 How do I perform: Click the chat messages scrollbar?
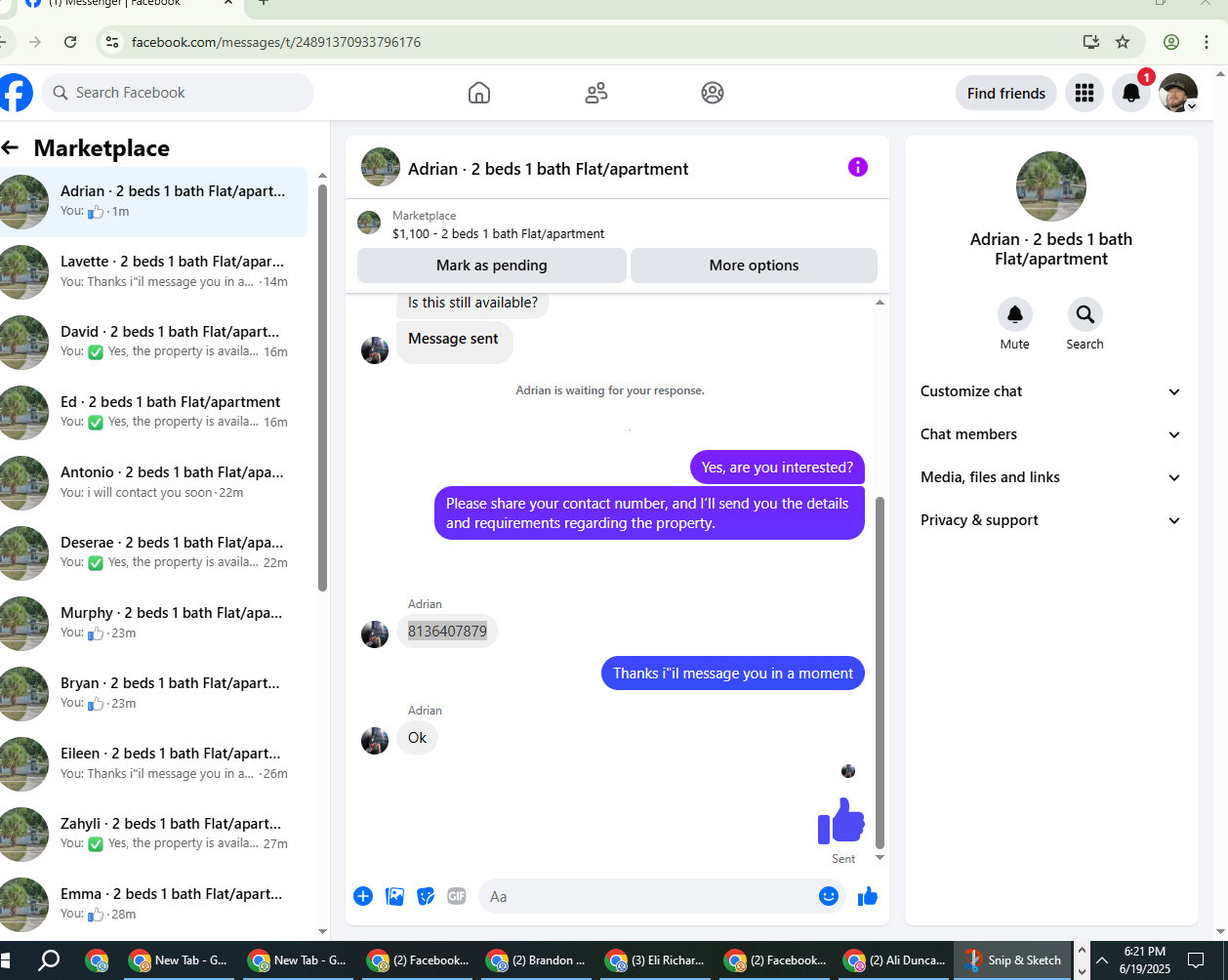coord(880,674)
